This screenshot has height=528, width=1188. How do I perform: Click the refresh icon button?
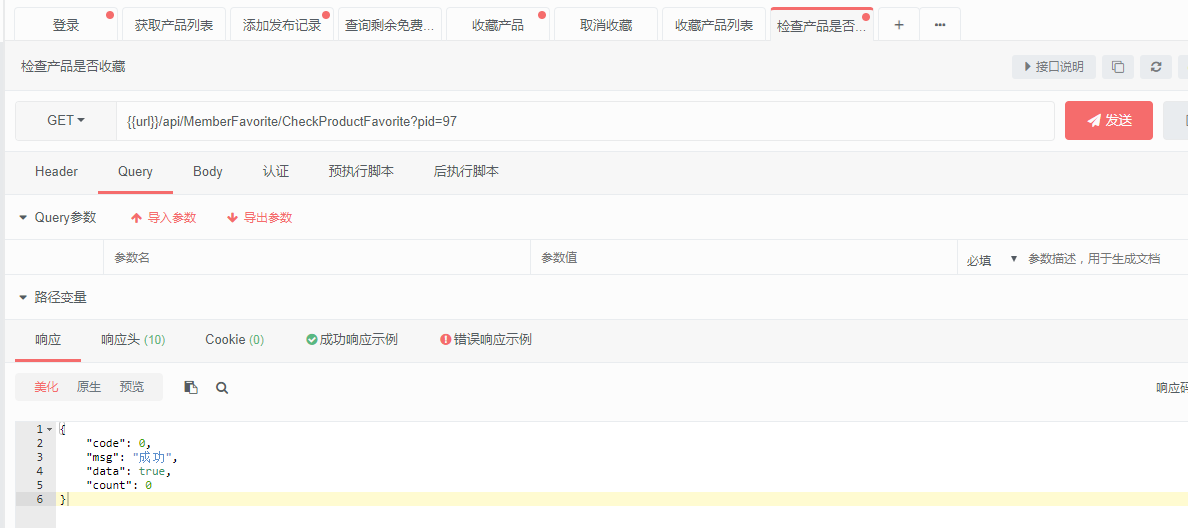point(1156,67)
